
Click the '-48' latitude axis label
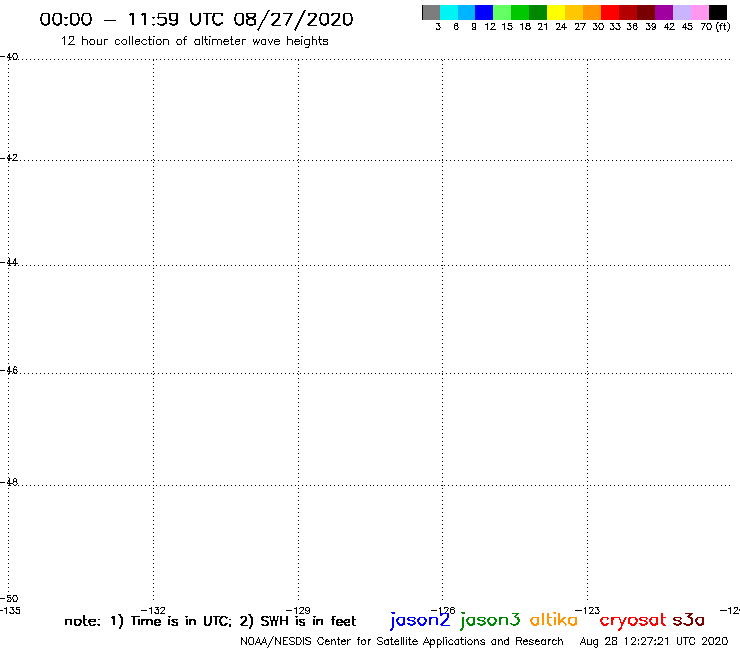(9, 482)
